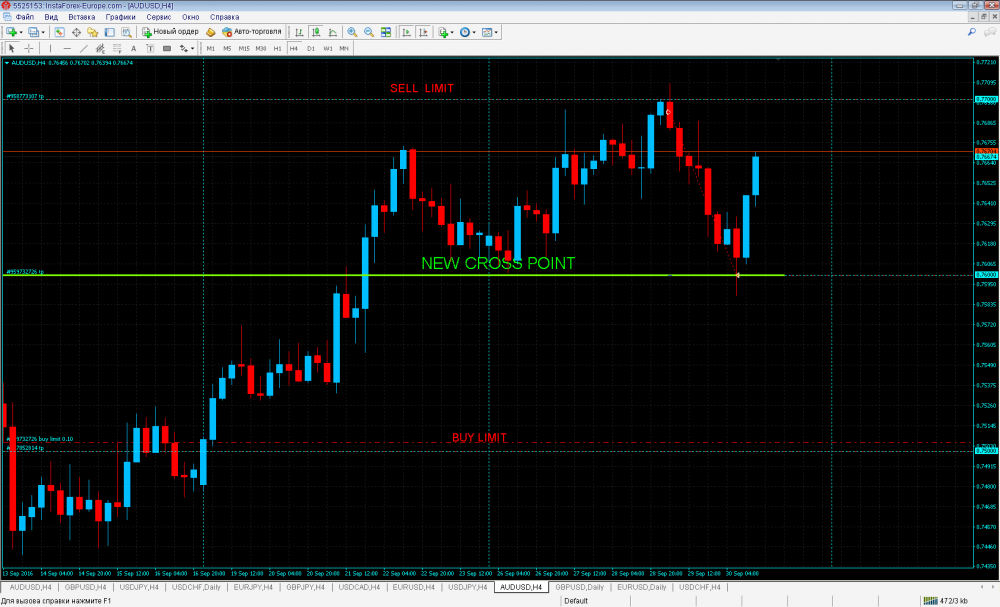Open the chat bubbles icon
The image size is (1000, 607).
click(990, 32)
